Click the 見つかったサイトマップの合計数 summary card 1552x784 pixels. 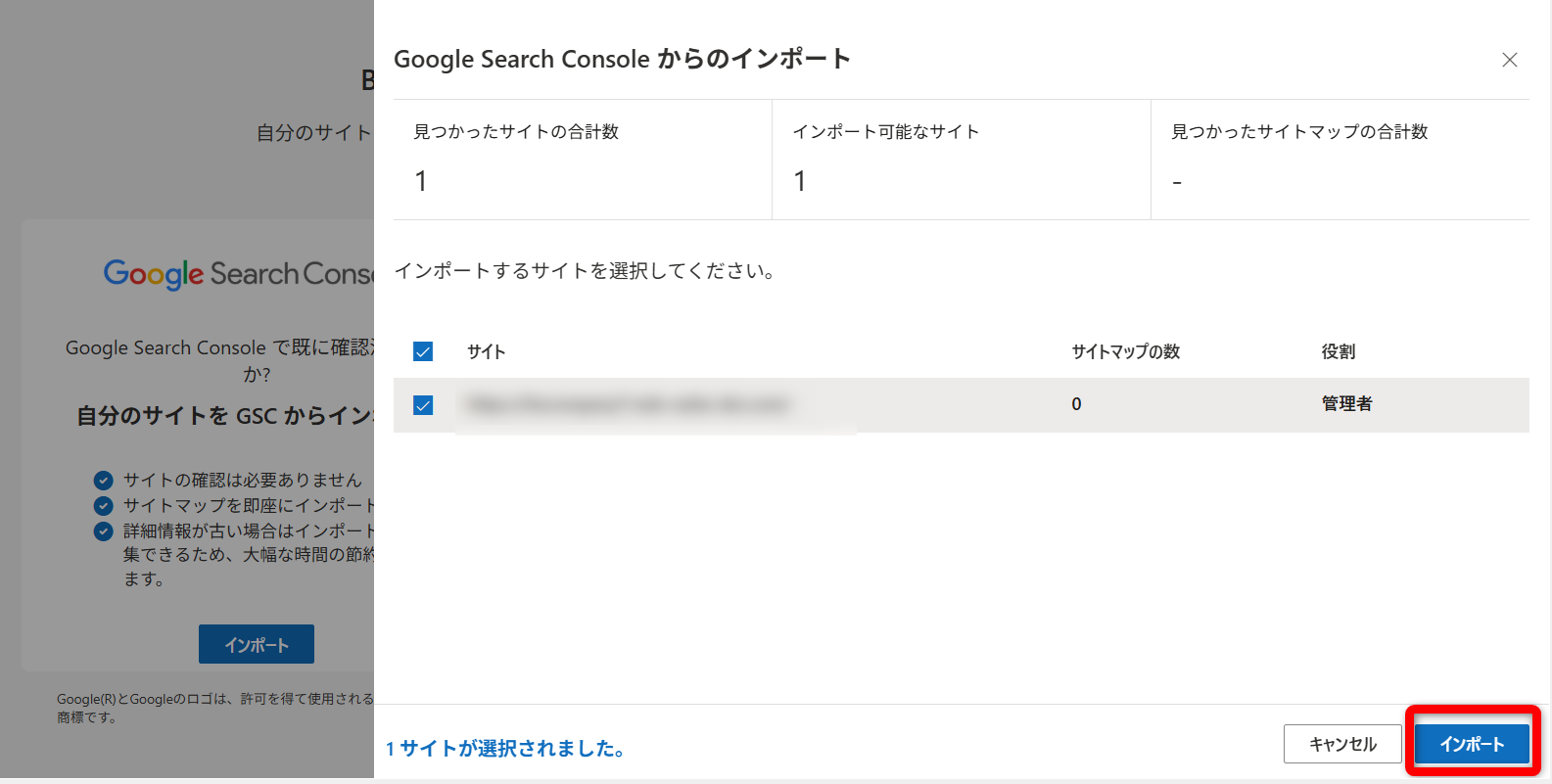coord(1340,159)
